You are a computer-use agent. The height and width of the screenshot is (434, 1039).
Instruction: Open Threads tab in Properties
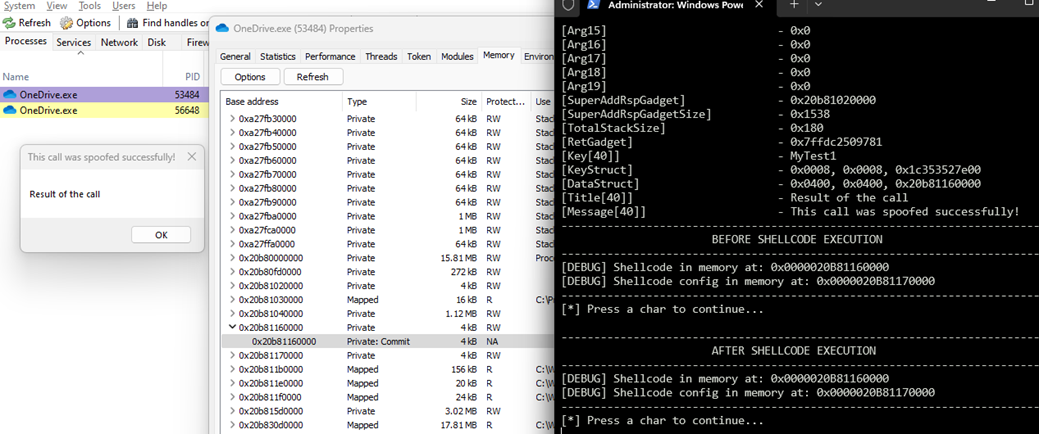click(x=381, y=56)
